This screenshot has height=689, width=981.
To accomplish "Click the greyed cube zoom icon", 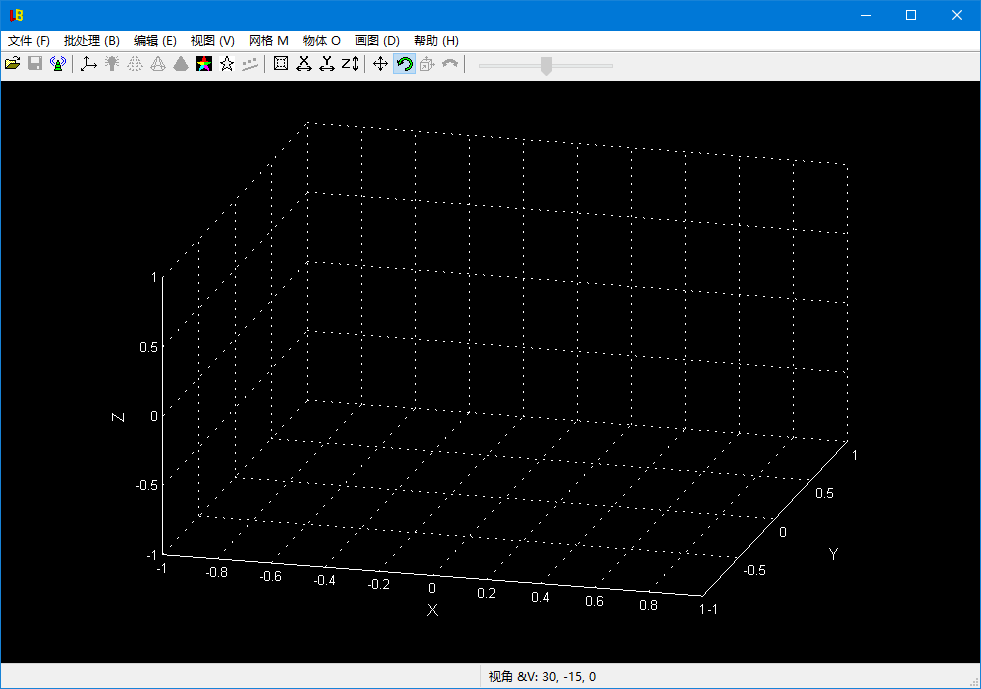I will (x=427, y=63).
